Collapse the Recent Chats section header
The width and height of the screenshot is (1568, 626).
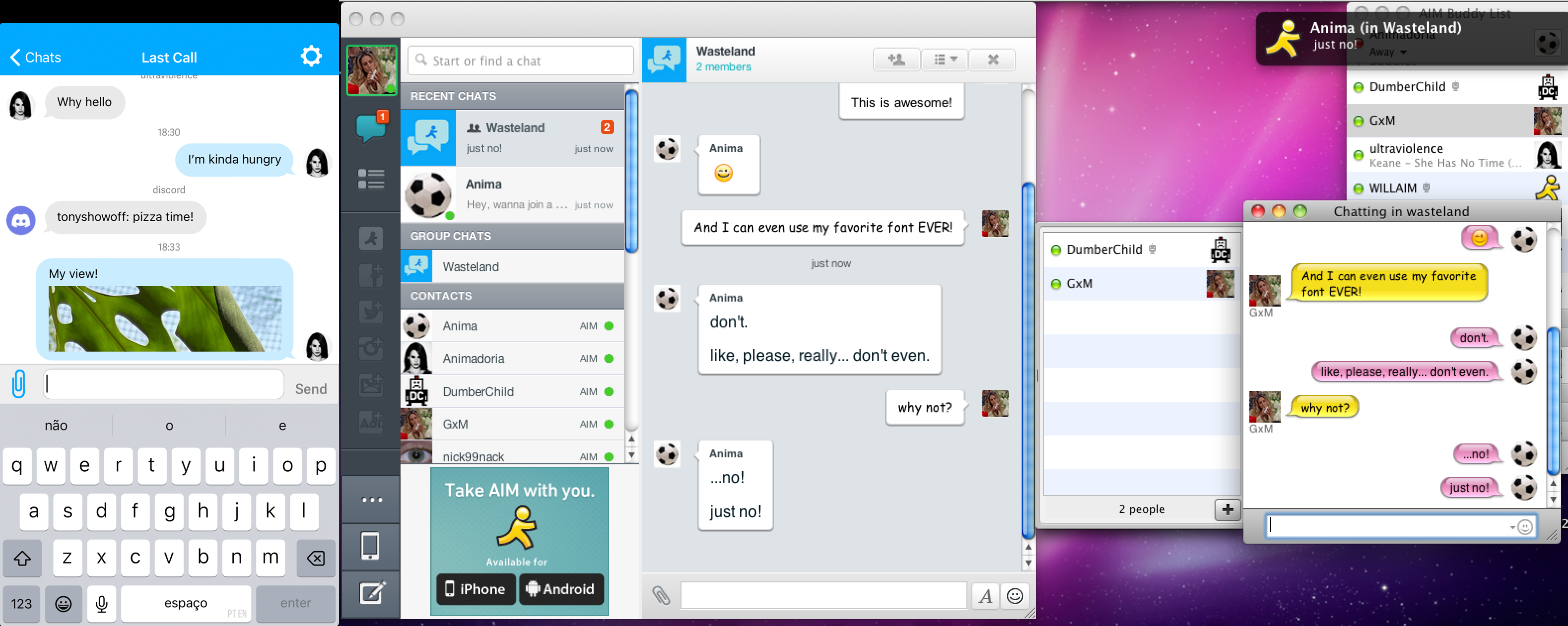click(x=512, y=96)
